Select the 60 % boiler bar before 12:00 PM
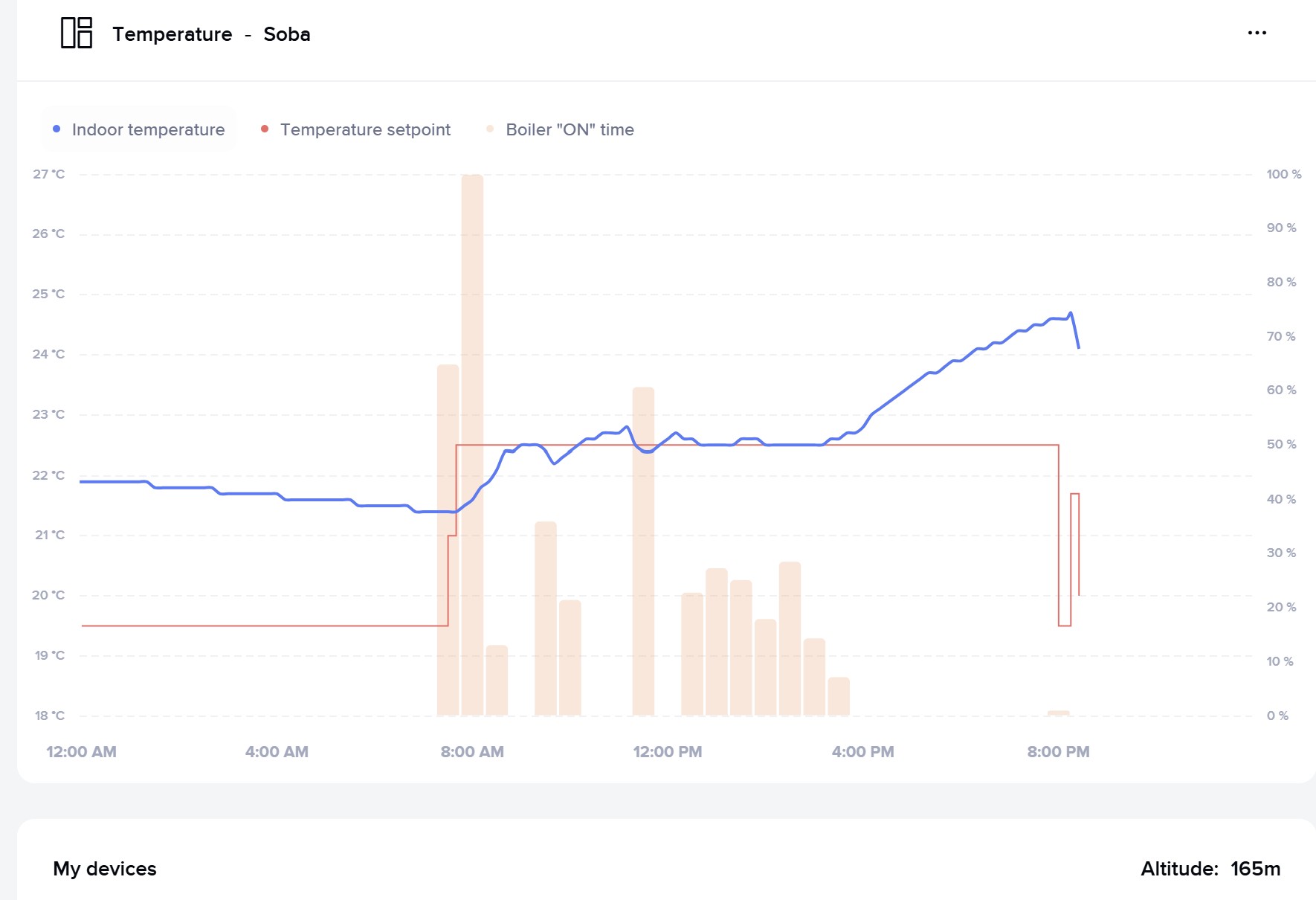The width and height of the screenshot is (1316, 900). click(643, 550)
